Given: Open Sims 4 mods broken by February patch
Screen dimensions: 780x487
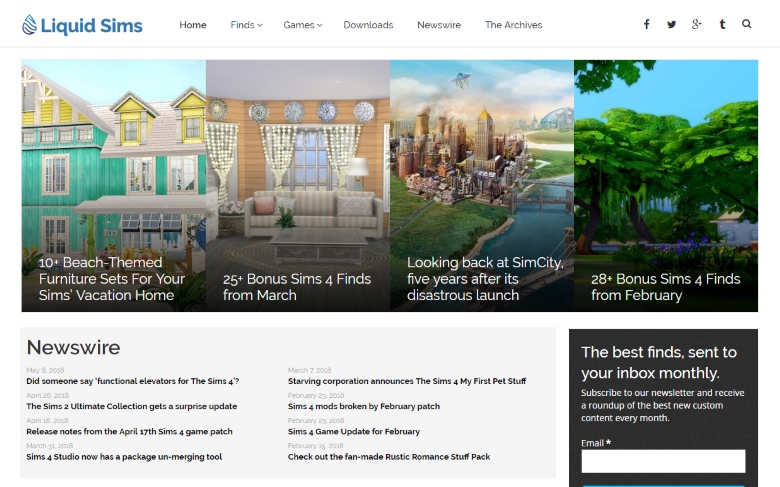Looking at the screenshot, I should pos(364,406).
